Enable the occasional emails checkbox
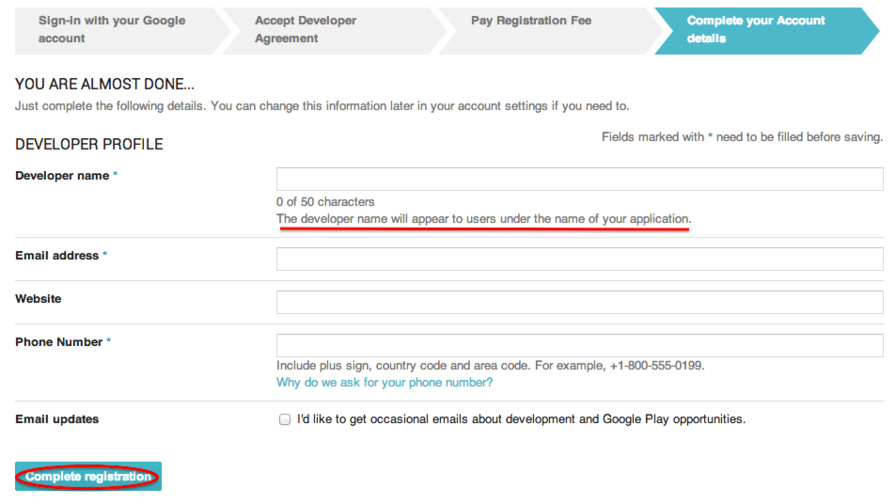The height and width of the screenshot is (504, 895). (285, 420)
